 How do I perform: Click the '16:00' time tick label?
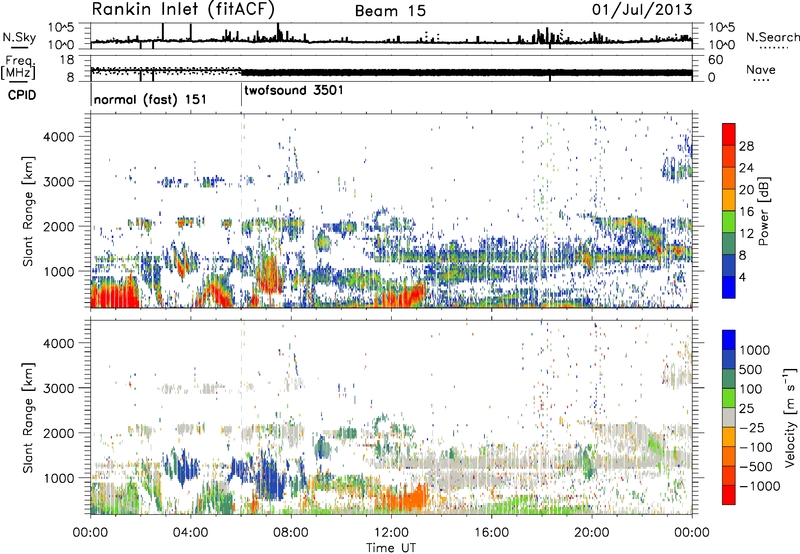click(x=491, y=533)
